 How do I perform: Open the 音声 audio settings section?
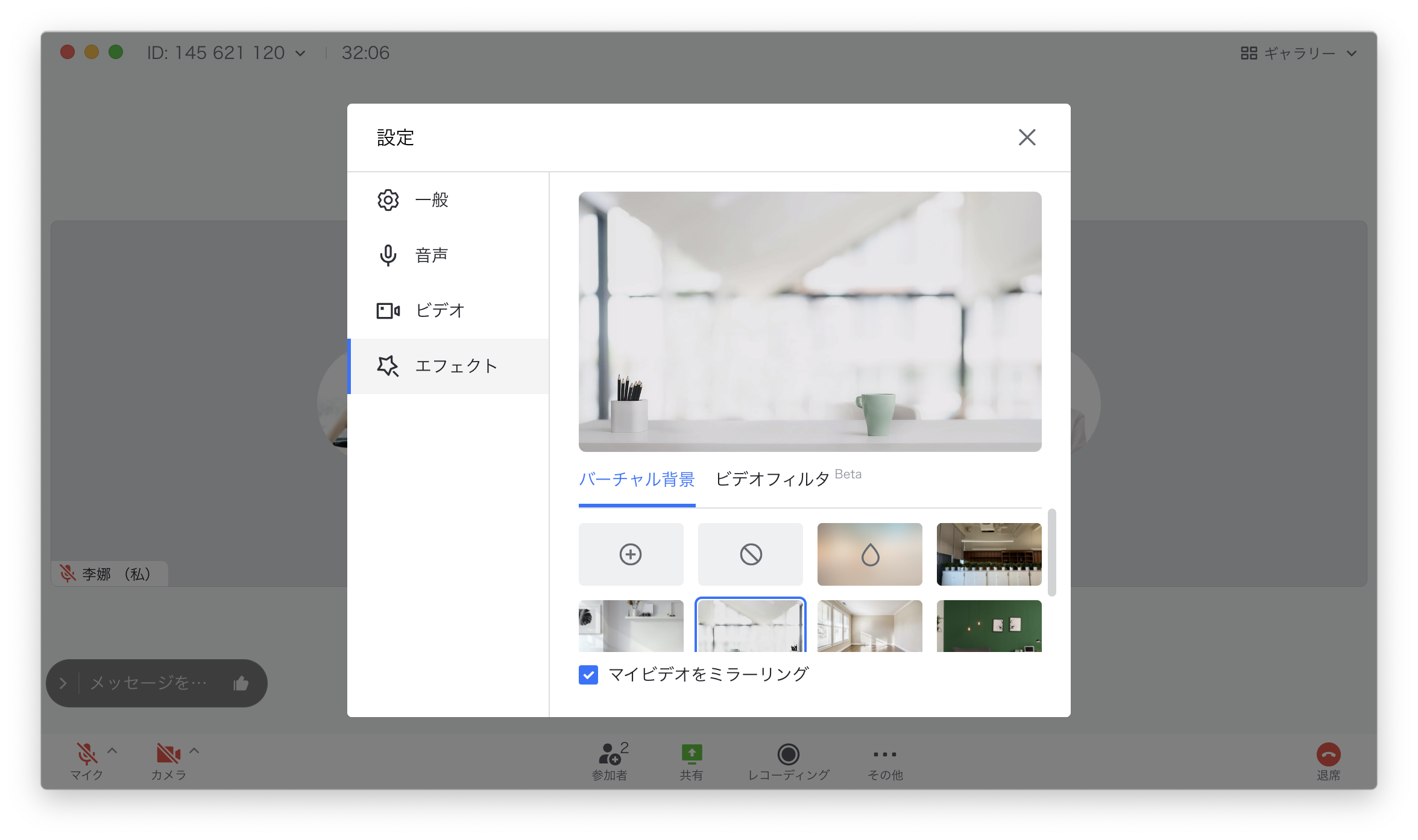coord(448,255)
